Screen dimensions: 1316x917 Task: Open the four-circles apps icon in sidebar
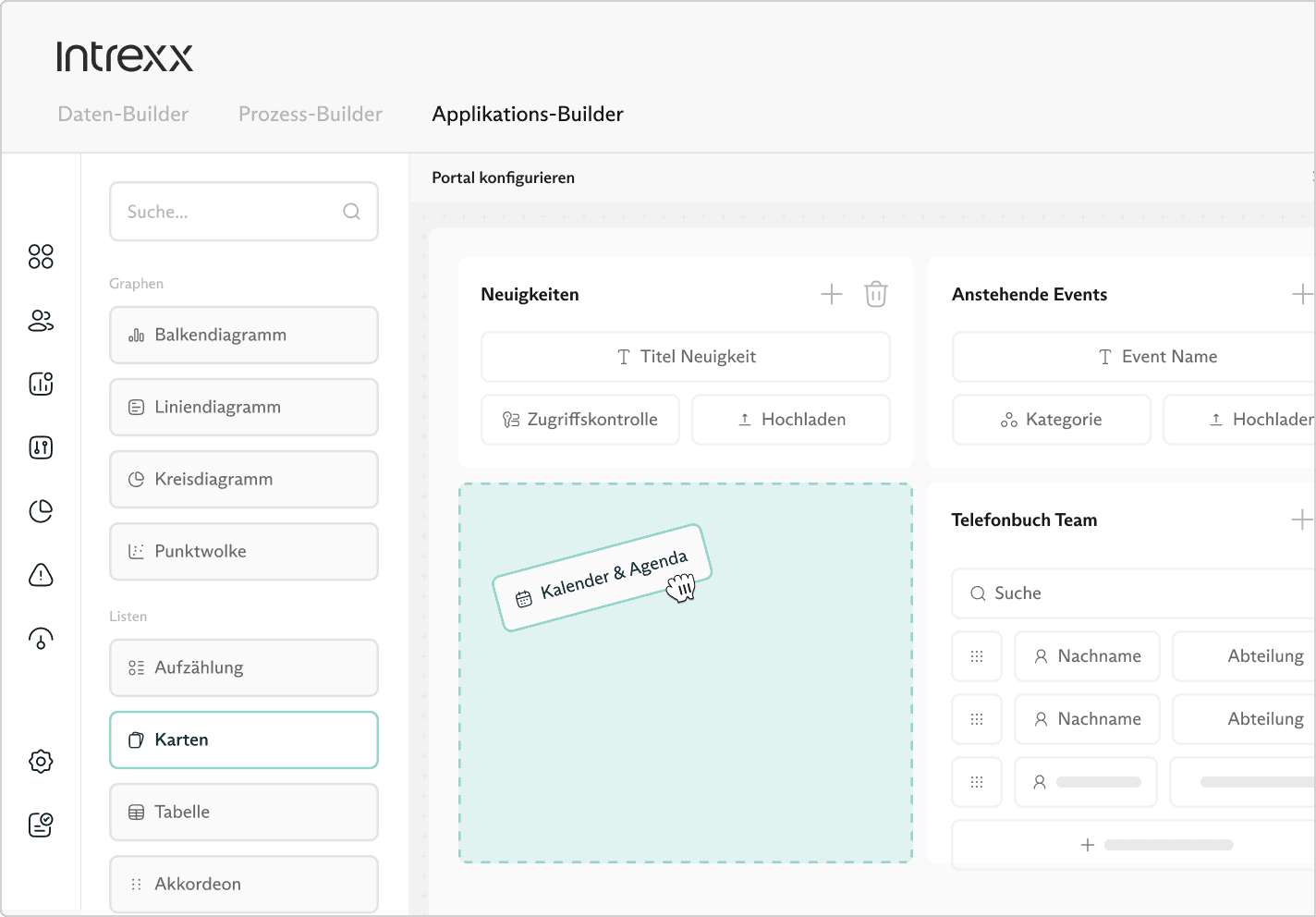(41, 257)
